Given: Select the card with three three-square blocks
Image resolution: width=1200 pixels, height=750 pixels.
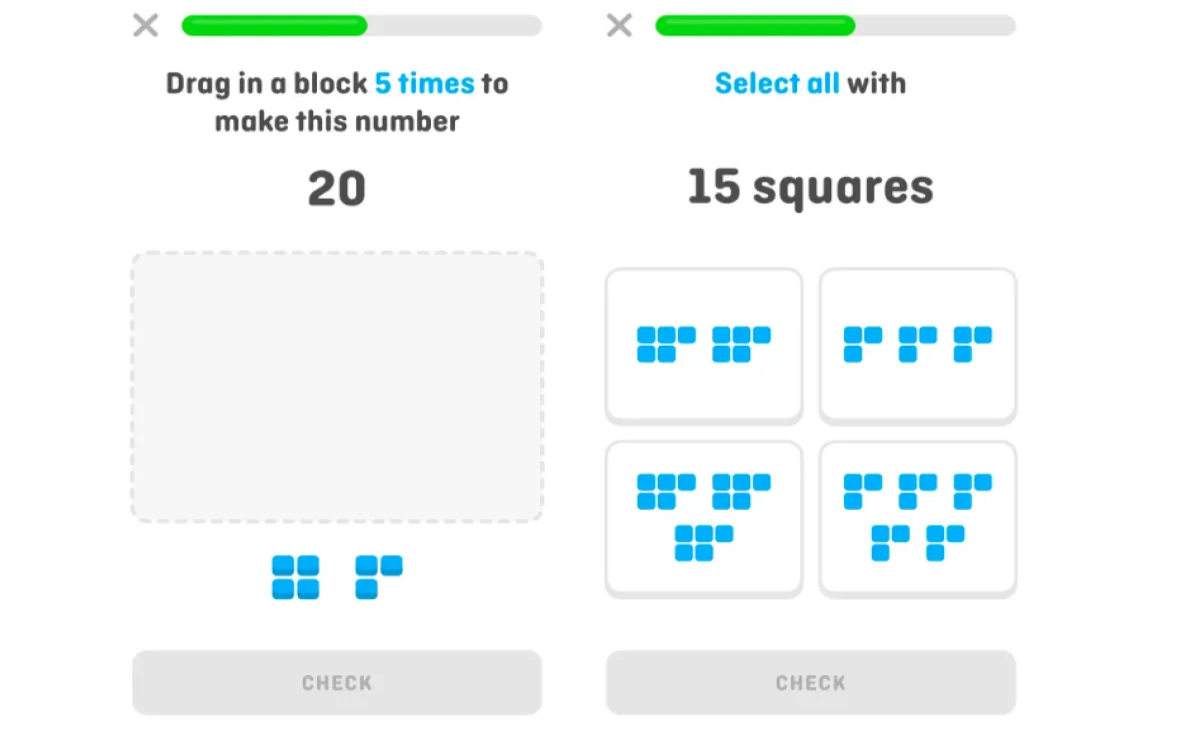Looking at the screenshot, I should 918,345.
